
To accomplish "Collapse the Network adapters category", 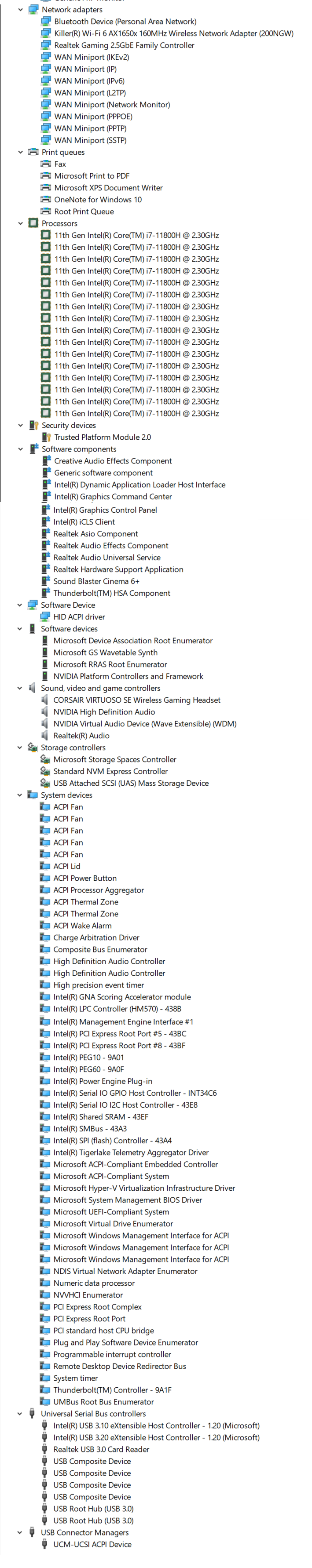I will 21,10.
